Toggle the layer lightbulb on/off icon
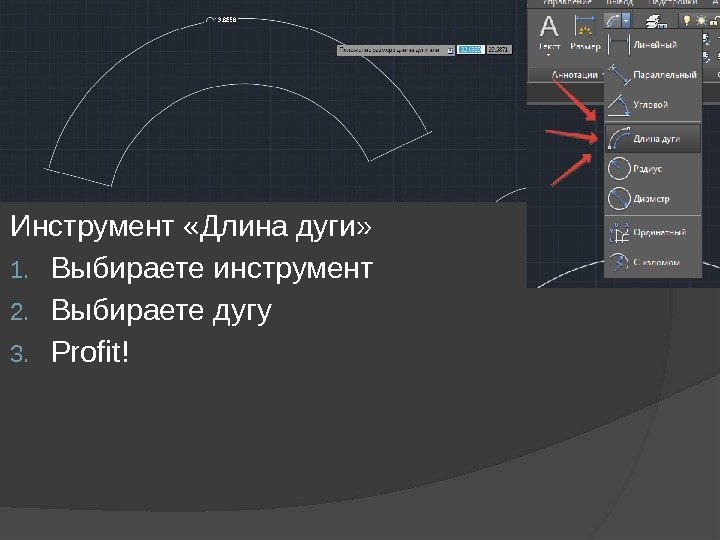The image size is (720, 540). 687,21
